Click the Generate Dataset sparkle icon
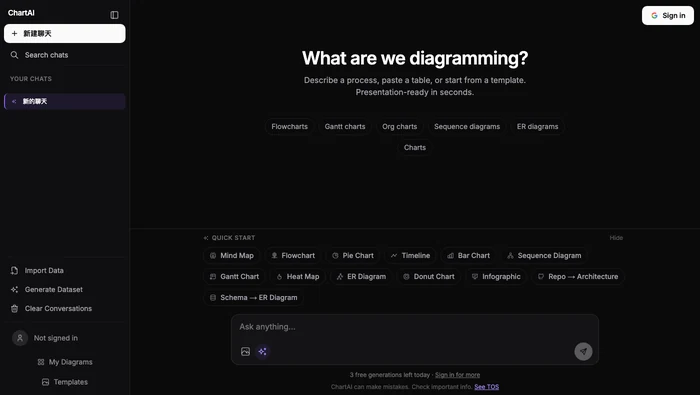The width and height of the screenshot is (700, 395). pos(14,290)
